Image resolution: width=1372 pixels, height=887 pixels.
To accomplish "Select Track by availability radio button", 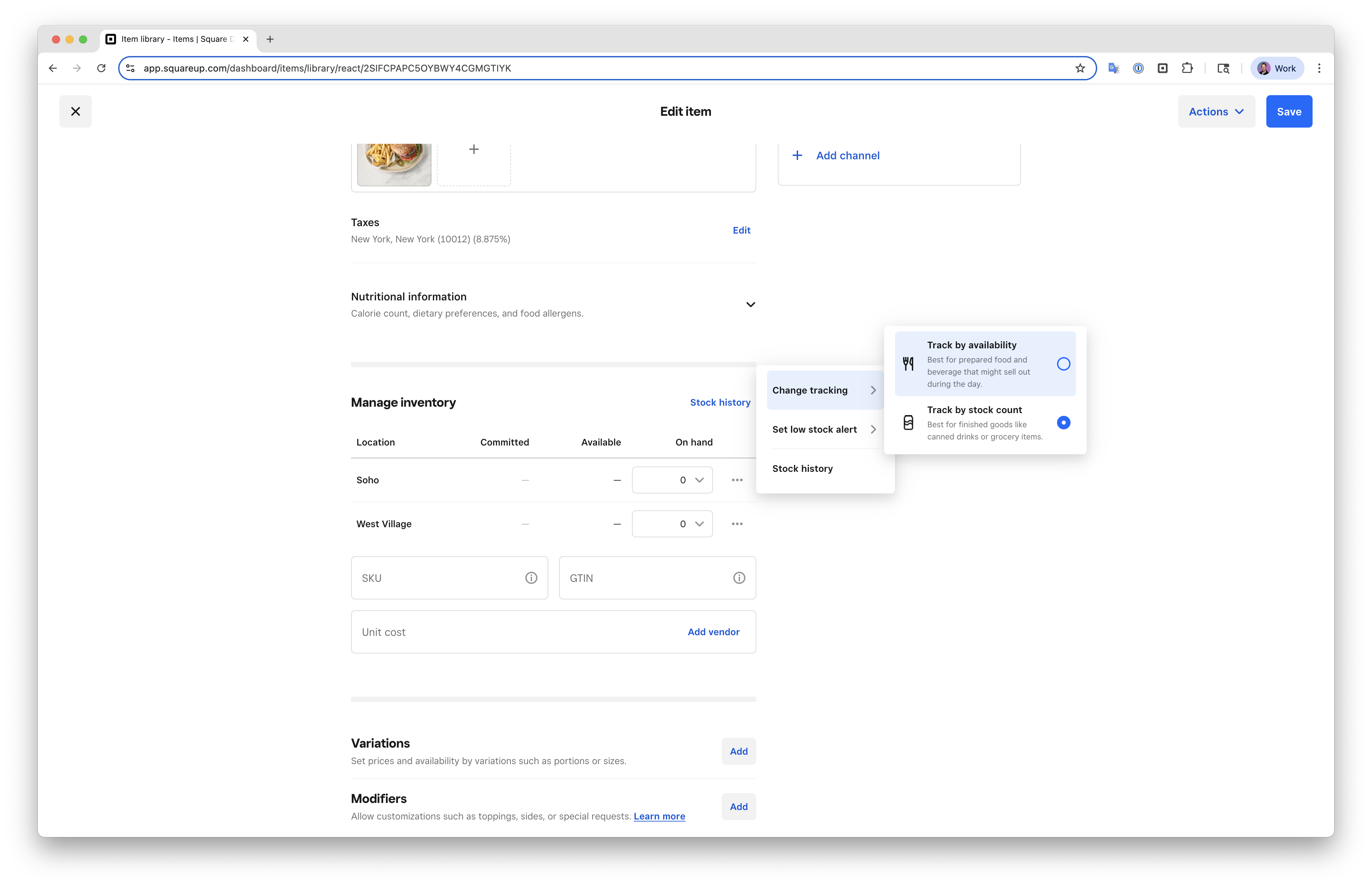I will click(1063, 364).
